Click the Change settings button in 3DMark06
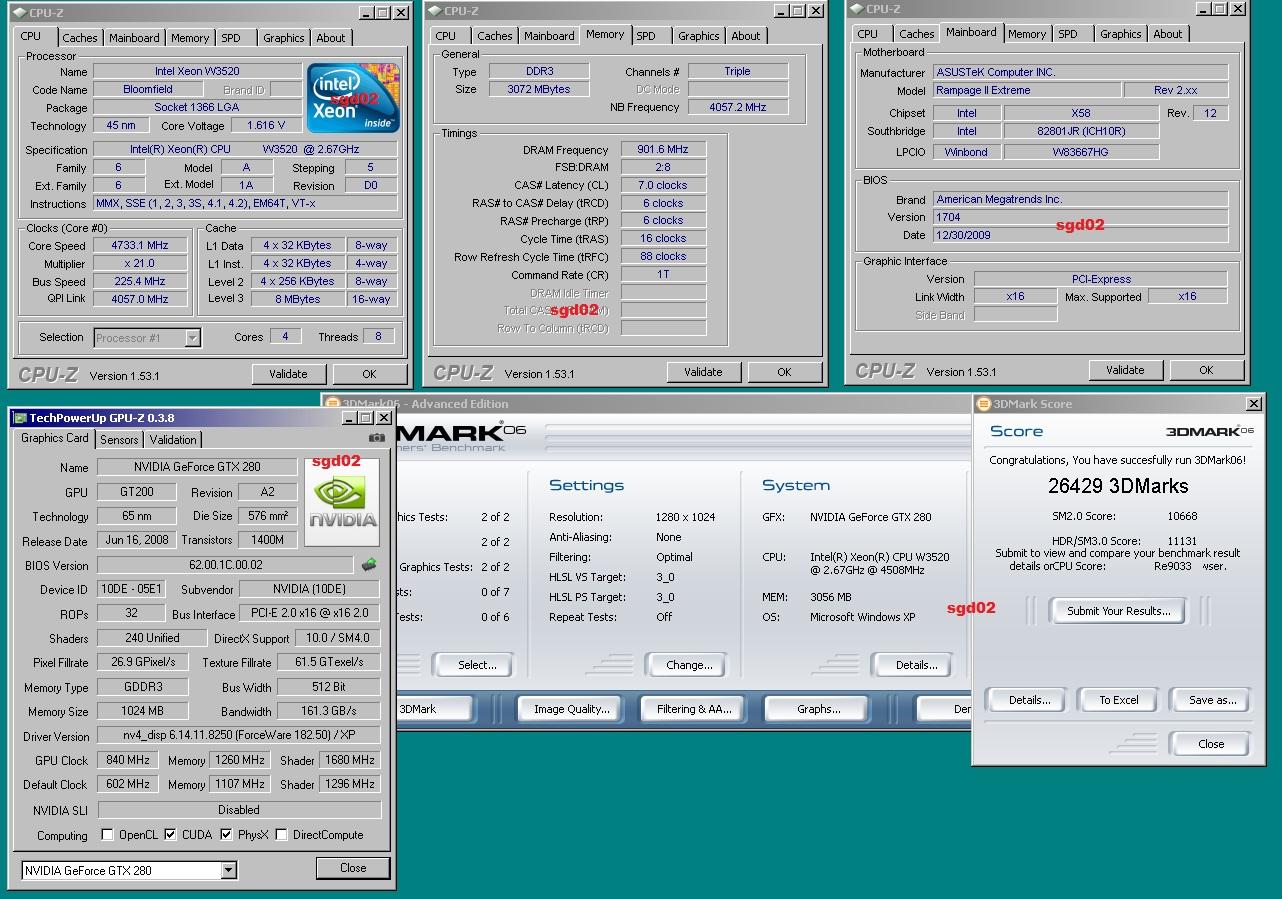 click(x=689, y=665)
